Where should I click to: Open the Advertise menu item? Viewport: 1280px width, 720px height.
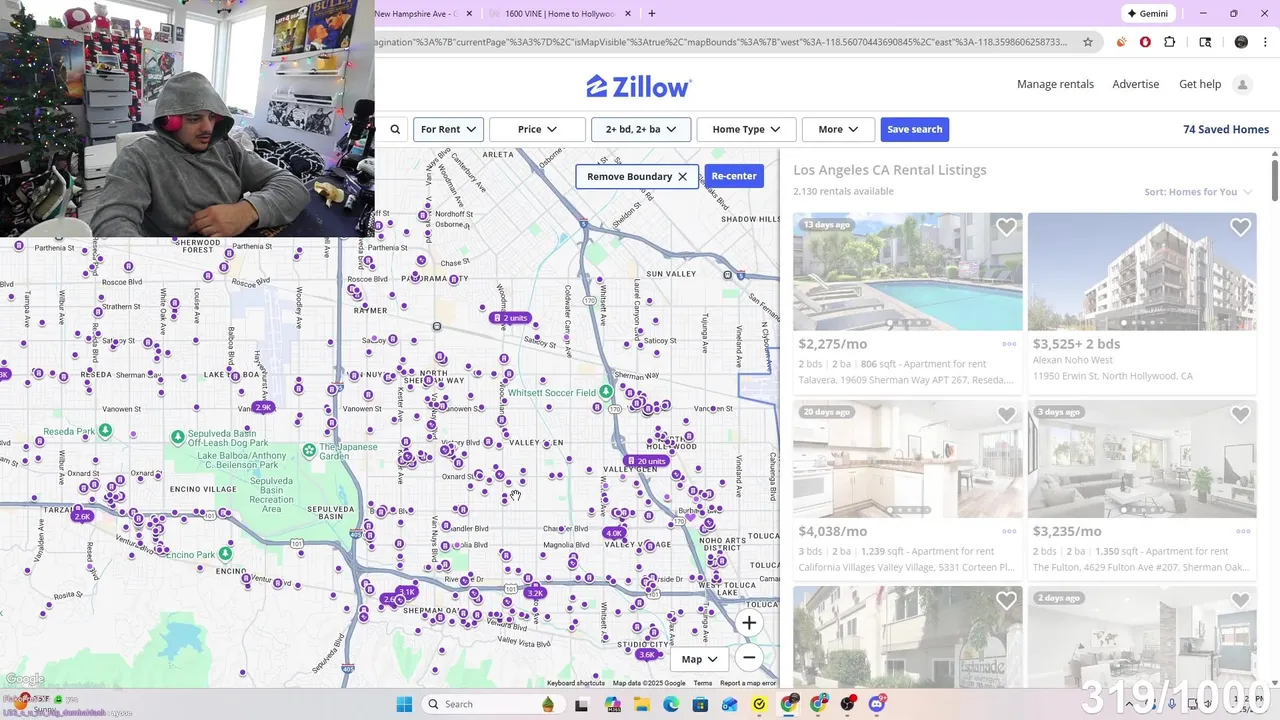click(x=1135, y=84)
